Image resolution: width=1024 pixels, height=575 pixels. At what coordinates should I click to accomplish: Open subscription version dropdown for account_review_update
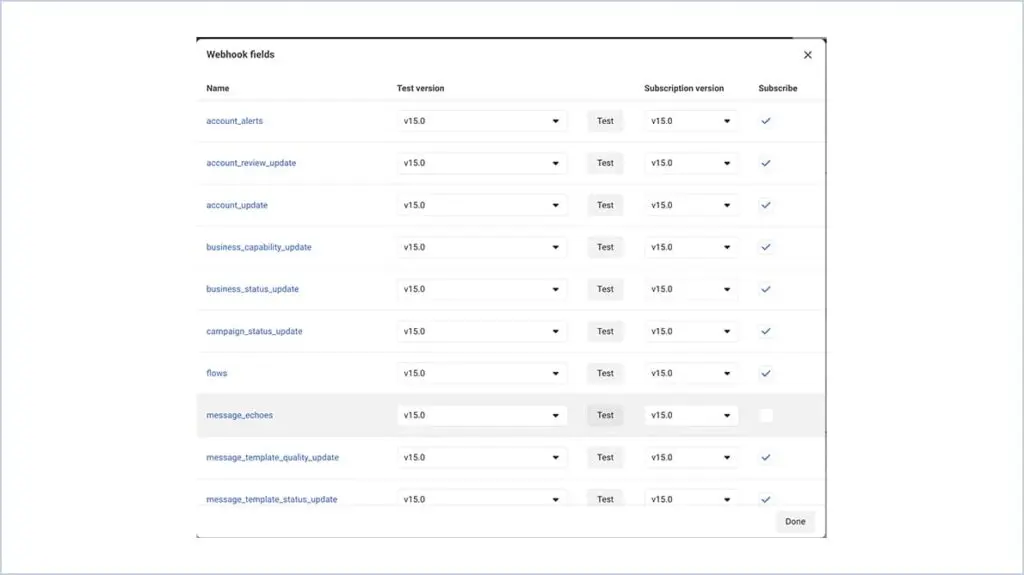tap(691, 163)
